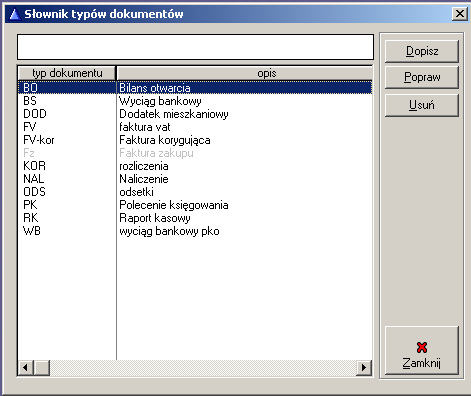The image size is (471, 396).
Task: Click the 'Faktura korygująca' description
Action: pos(165,140)
